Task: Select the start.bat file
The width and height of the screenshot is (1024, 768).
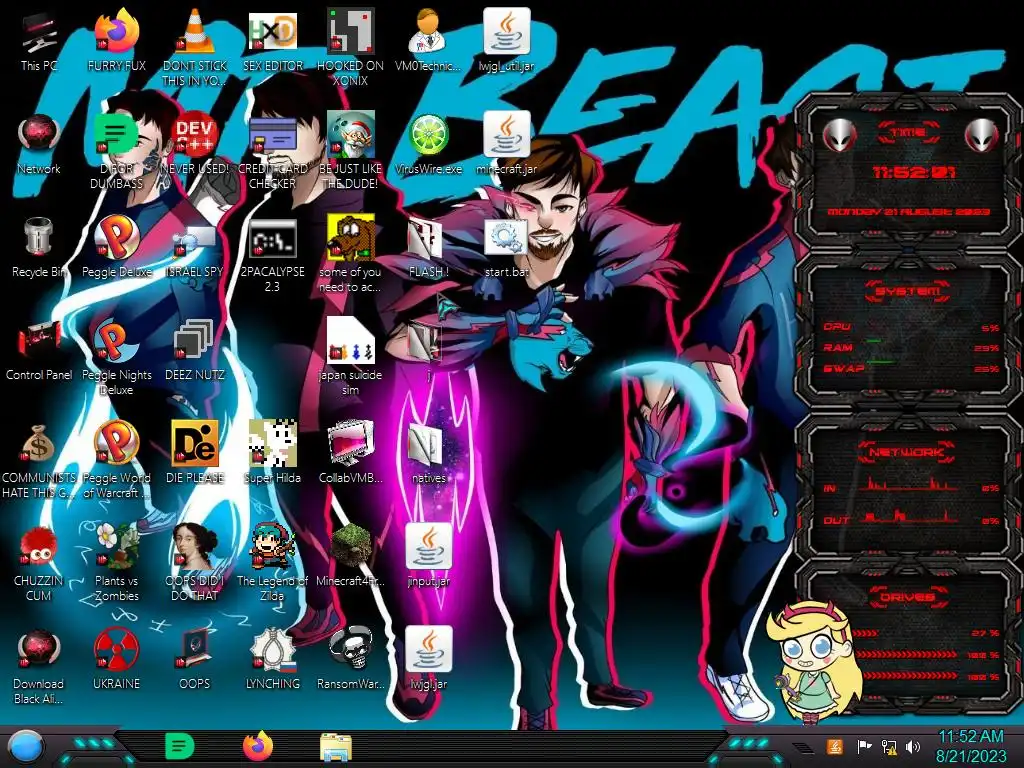Action: coord(506,238)
